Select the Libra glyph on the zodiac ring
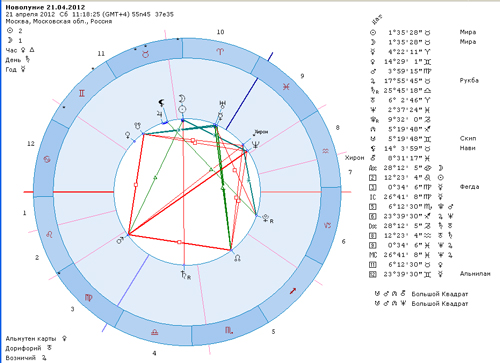The width and height of the screenshot is (500, 363). click(155, 332)
